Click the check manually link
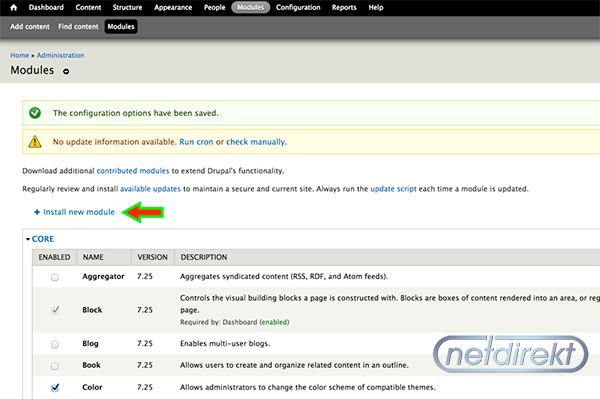 pyautogui.click(x=255, y=142)
